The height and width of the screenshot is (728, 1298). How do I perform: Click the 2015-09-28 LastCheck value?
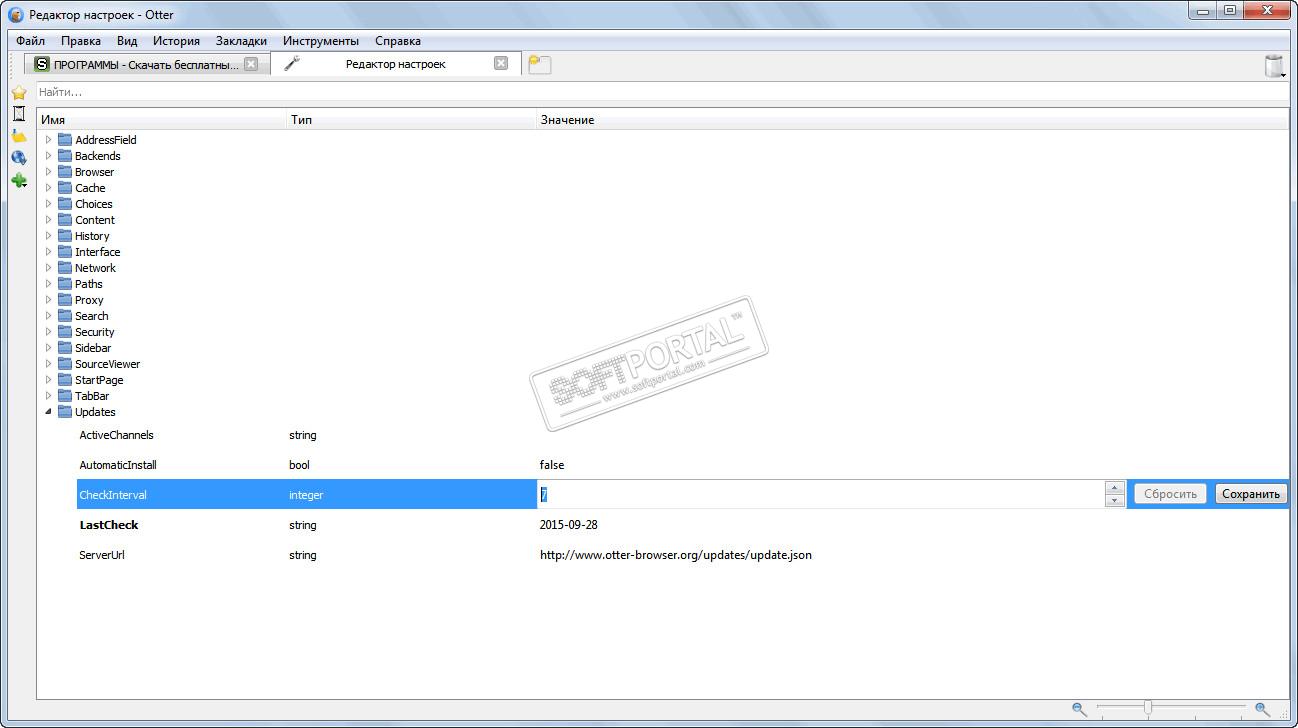[x=569, y=525]
